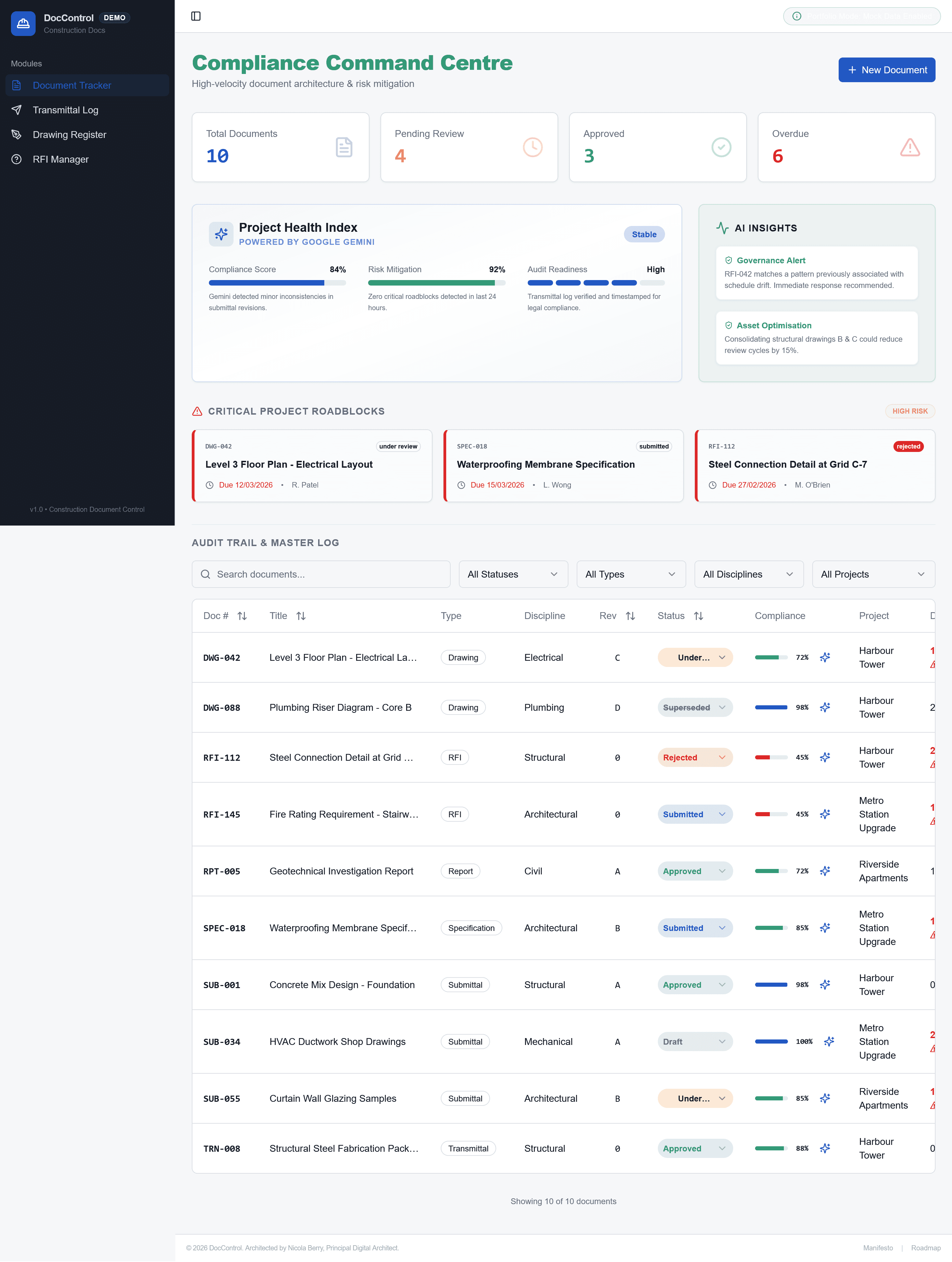Sort by Status column arrows
Screen dimensions: 952x1262
(698, 616)
